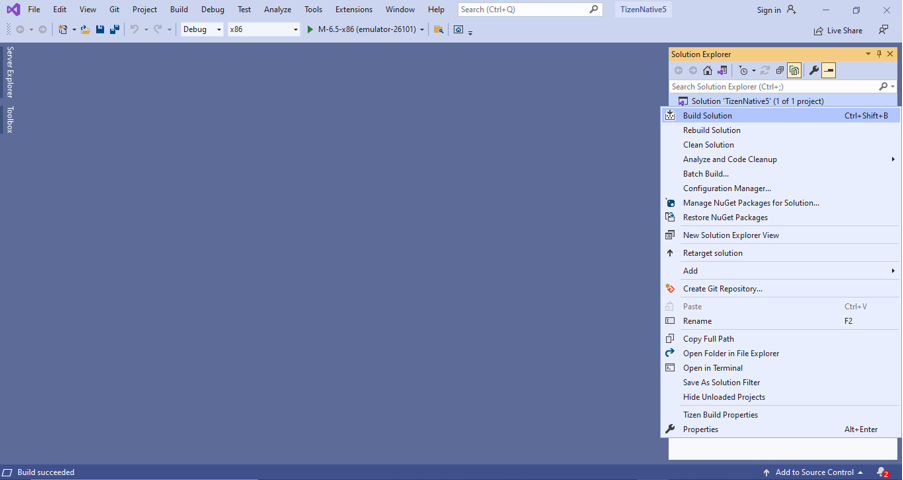The width and height of the screenshot is (903, 480).
Task: Click the Search Solution Explorer field
Action: coord(770,87)
